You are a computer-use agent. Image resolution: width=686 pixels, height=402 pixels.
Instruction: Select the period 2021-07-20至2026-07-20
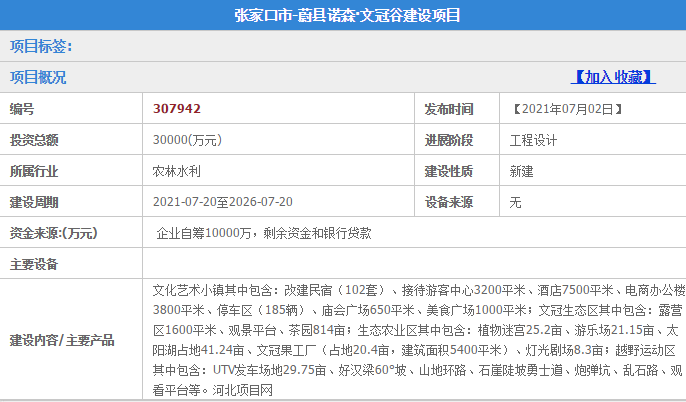(x=223, y=202)
